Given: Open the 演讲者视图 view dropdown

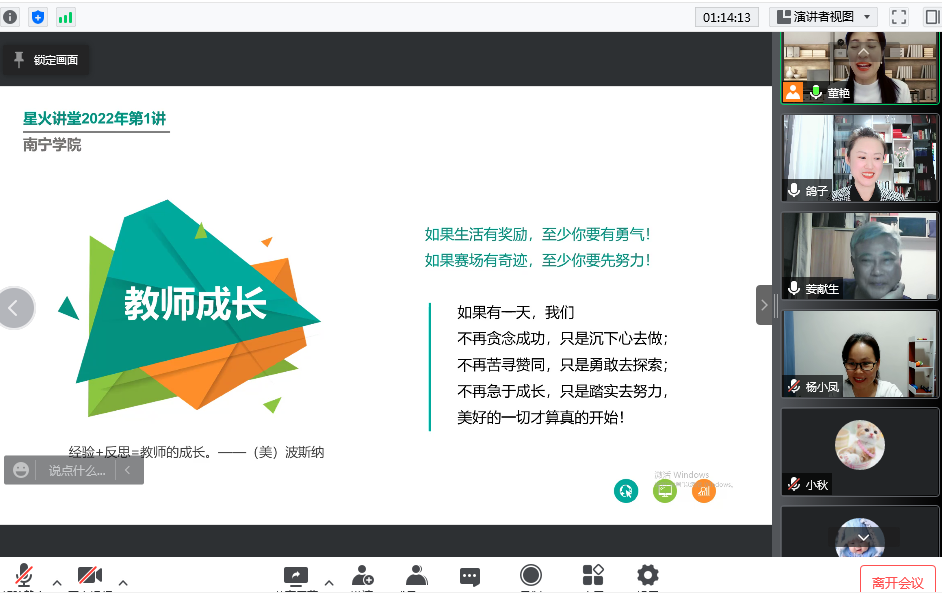Looking at the screenshot, I should tap(824, 17).
